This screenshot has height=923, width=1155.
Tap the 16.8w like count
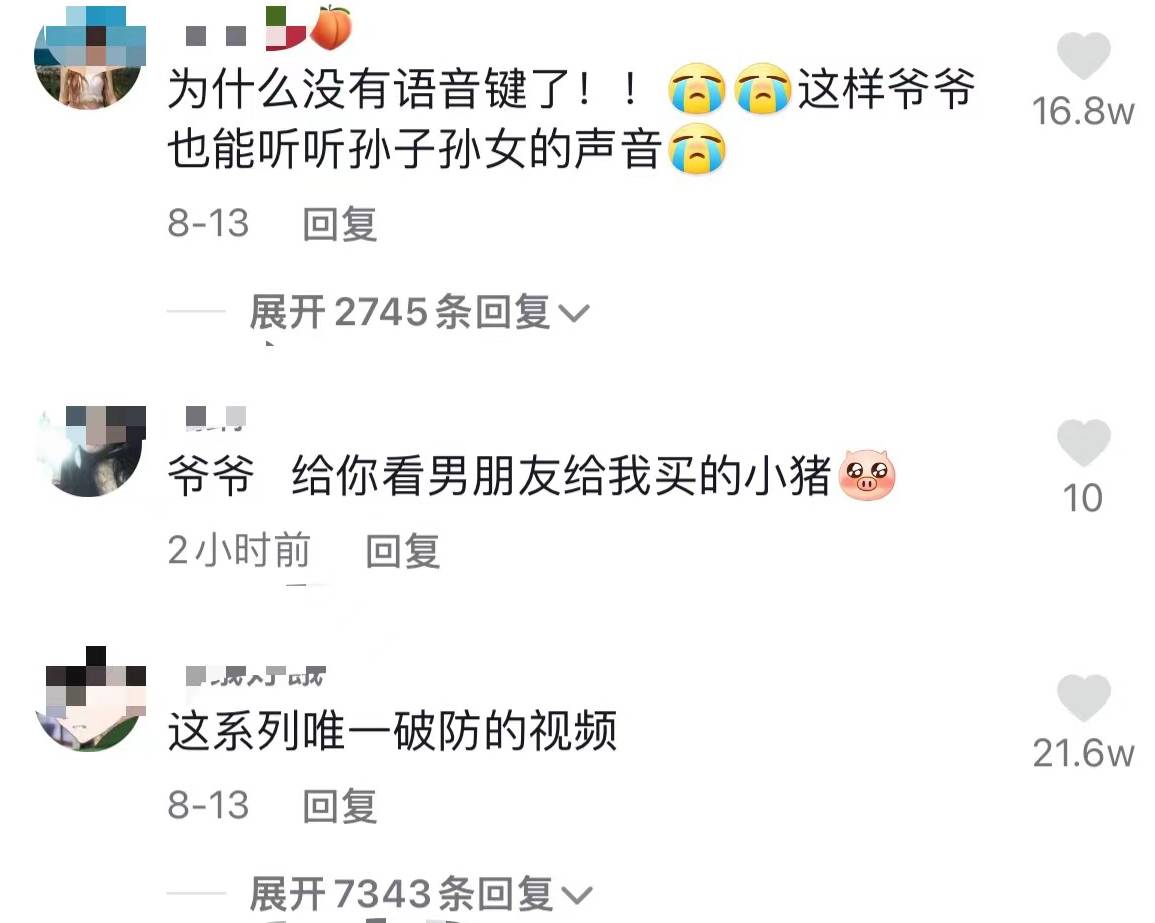tap(1083, 111)
